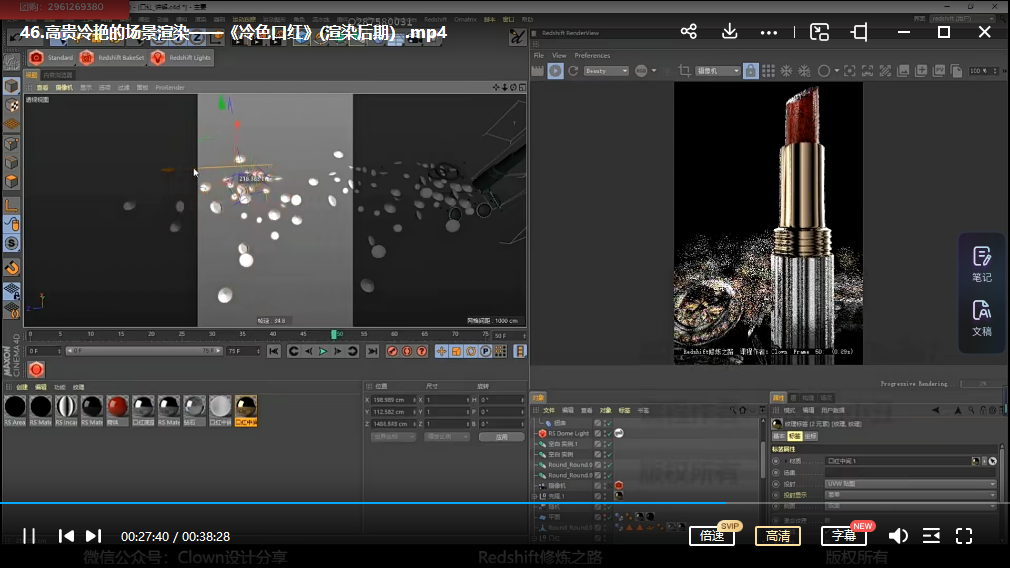The width and height of the screenshot is (1010, 568).
Task: Skip to previous video
Action: click(66, 536)
